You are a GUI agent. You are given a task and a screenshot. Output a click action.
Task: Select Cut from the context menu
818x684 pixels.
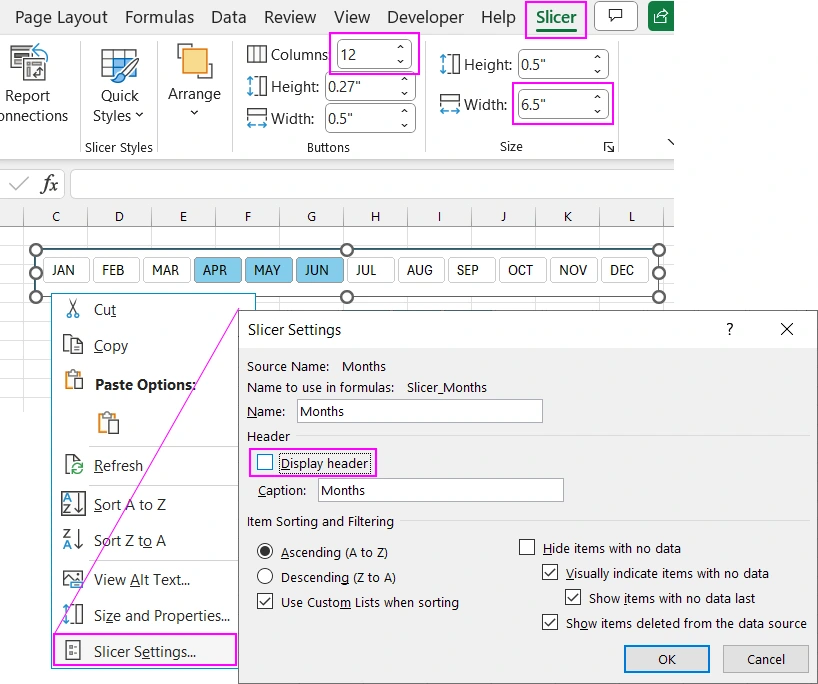[106, 309]
